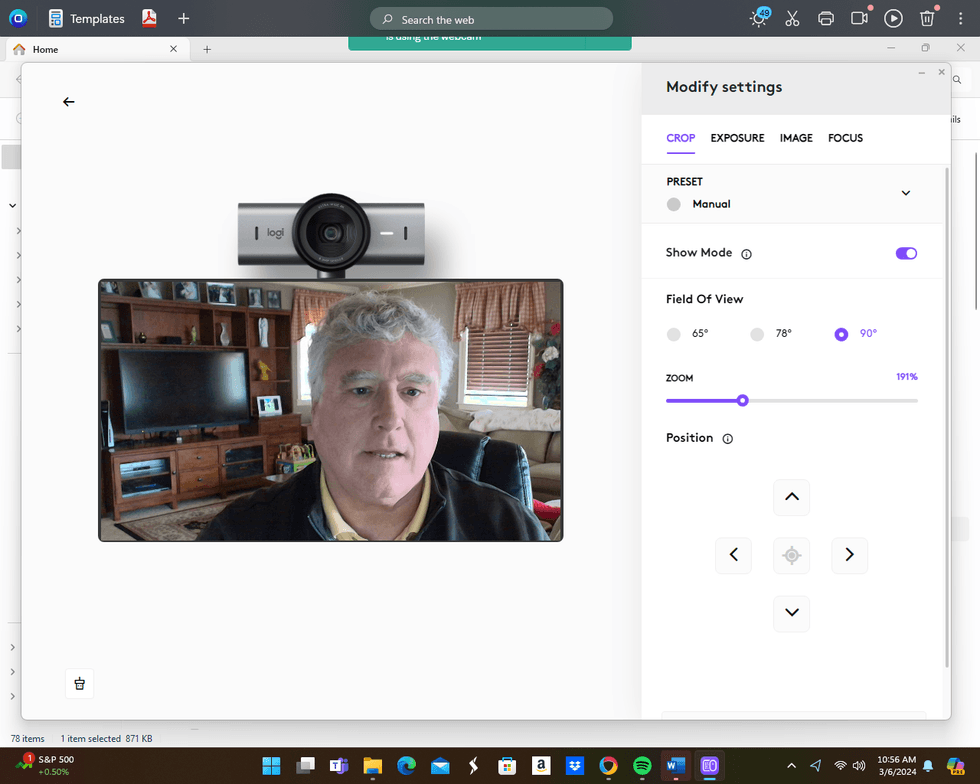The height and width of the screenshot is (784, 980).
Task: Click the play/run icon in the toolbar
Action: click(x=893, y=18)
